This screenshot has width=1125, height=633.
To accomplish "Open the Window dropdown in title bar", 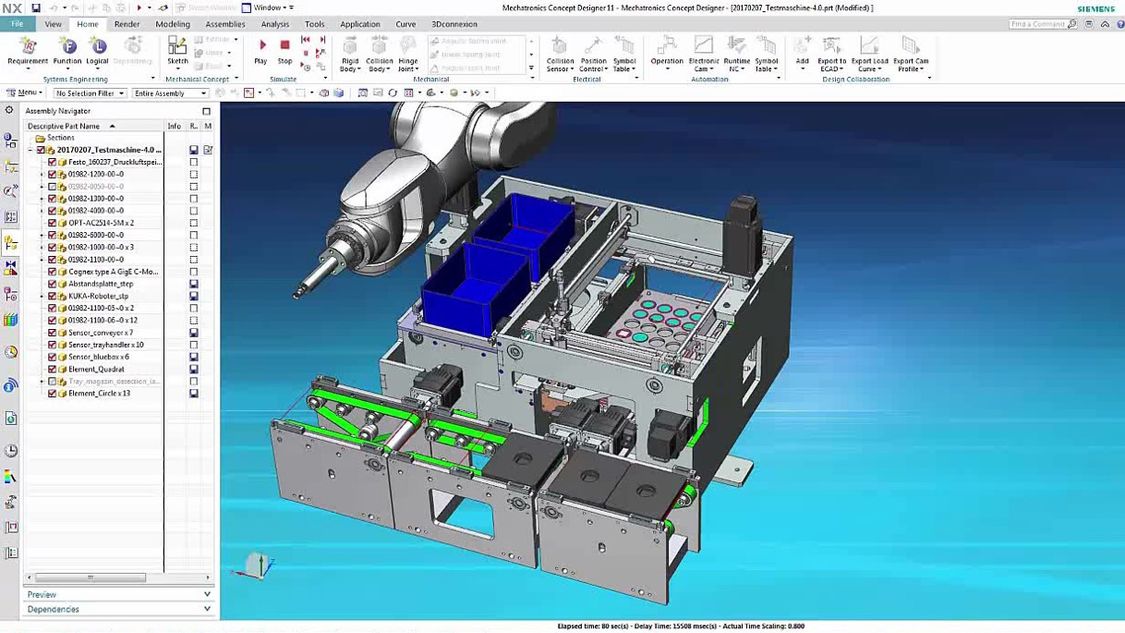I will (268, 8).
